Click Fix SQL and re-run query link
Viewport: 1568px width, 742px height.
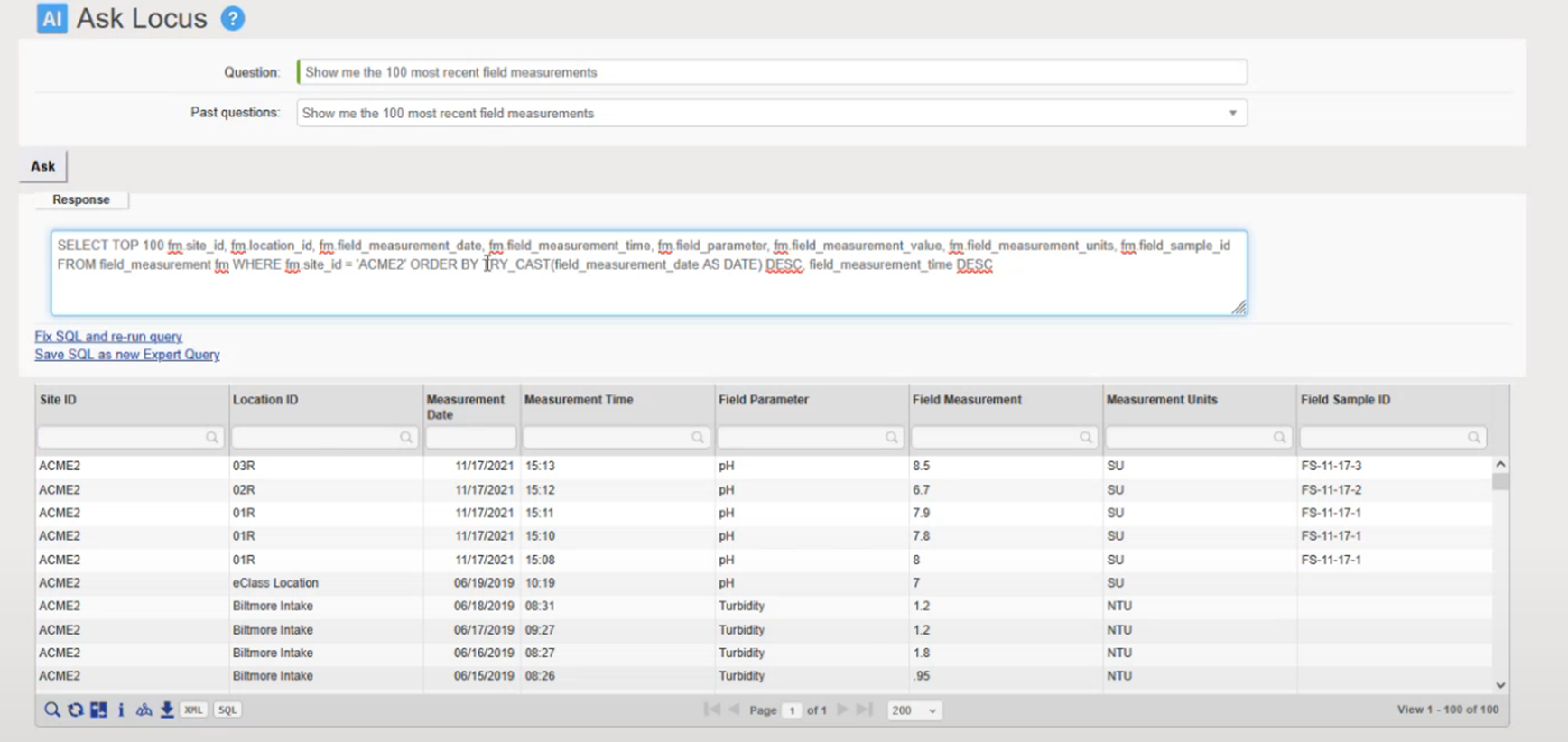[x=108, y=337]
